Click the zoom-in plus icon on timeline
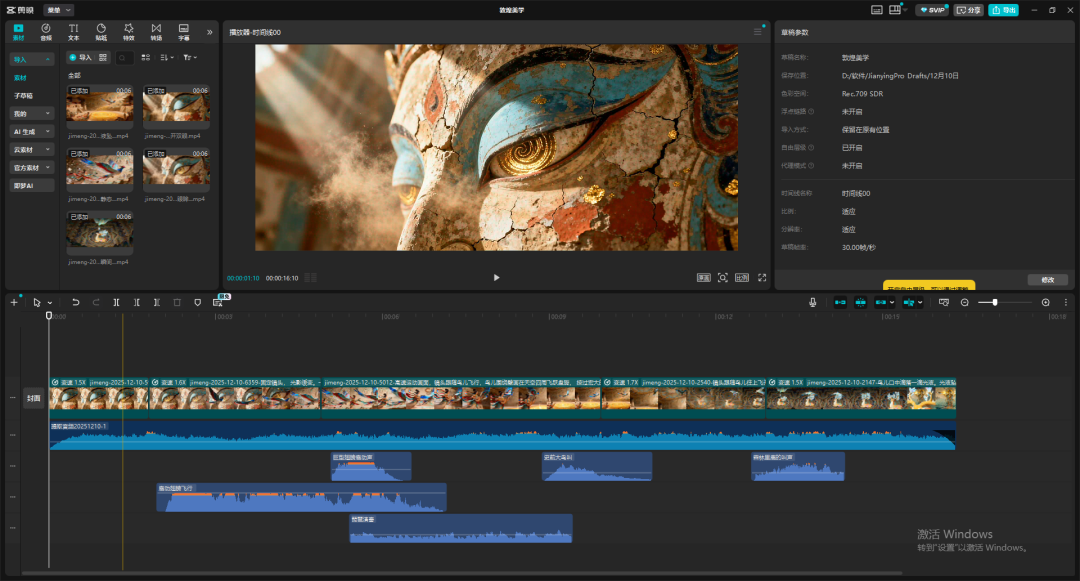1080x581 pixels. point(1046,302)
